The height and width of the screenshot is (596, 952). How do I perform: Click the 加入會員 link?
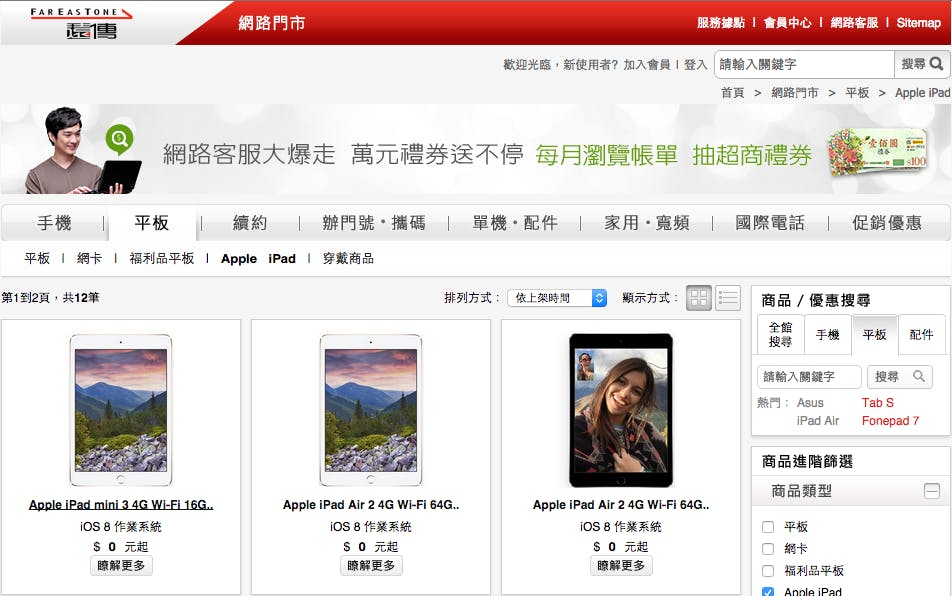647,64
